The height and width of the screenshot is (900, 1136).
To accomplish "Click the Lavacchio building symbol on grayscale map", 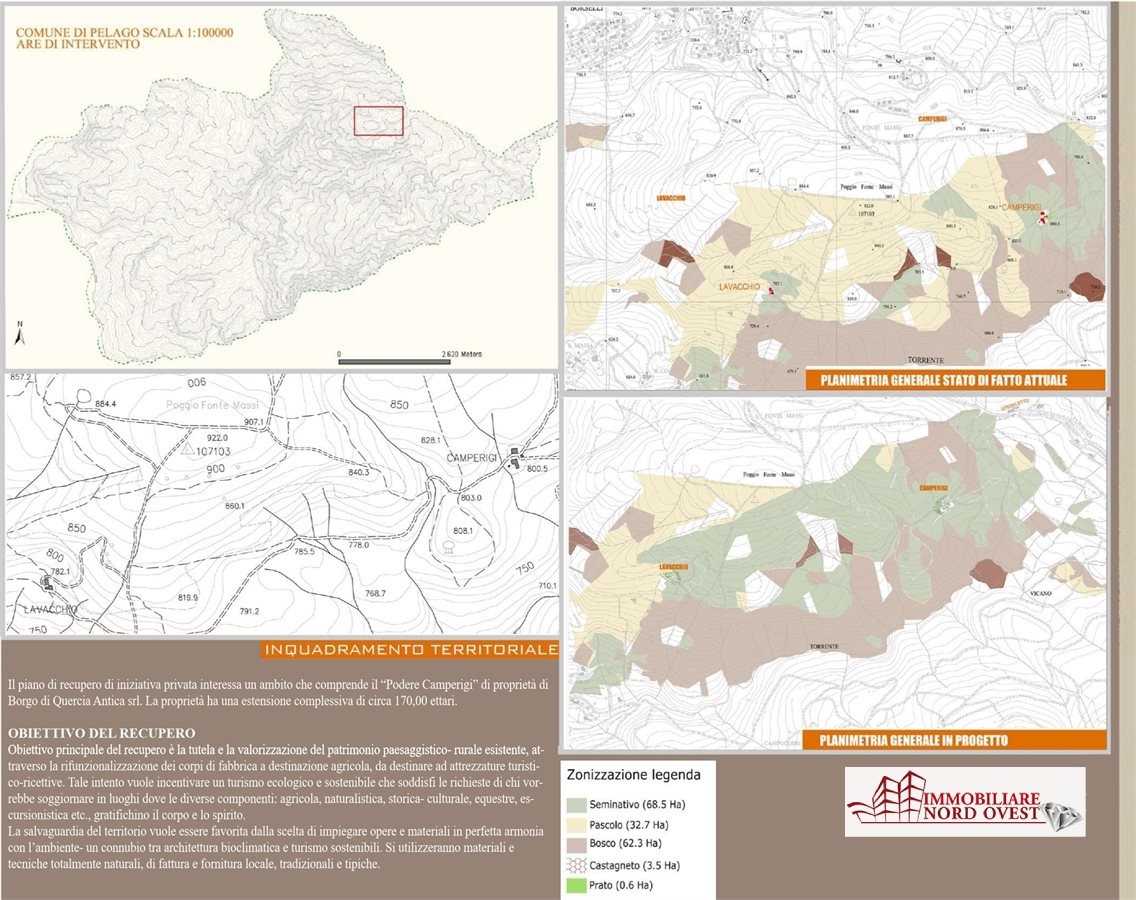I will [46, 582].
